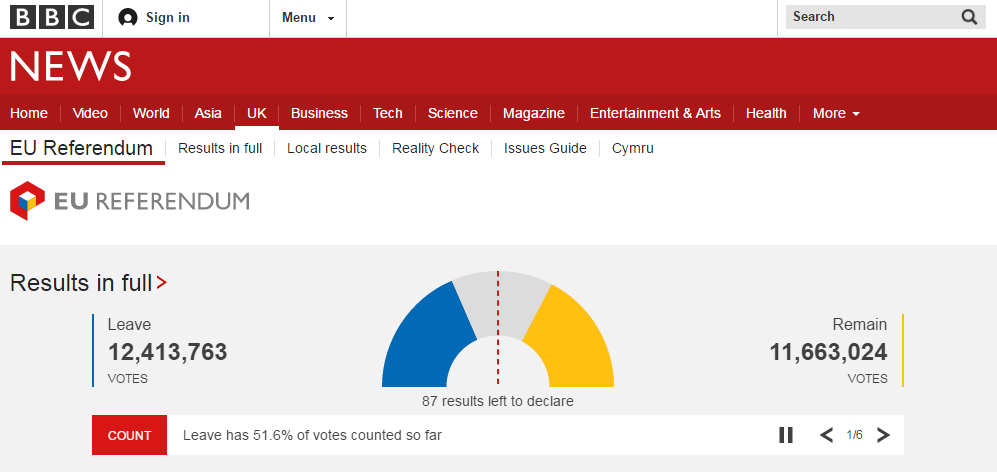Open the Tech section

(x=387, y=113)
